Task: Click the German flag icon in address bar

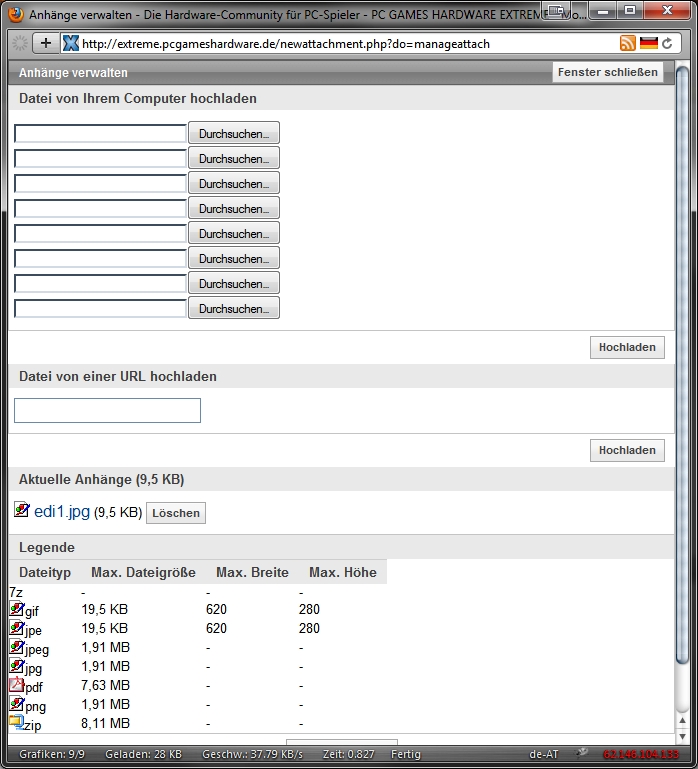Action: tap(648, 43)
